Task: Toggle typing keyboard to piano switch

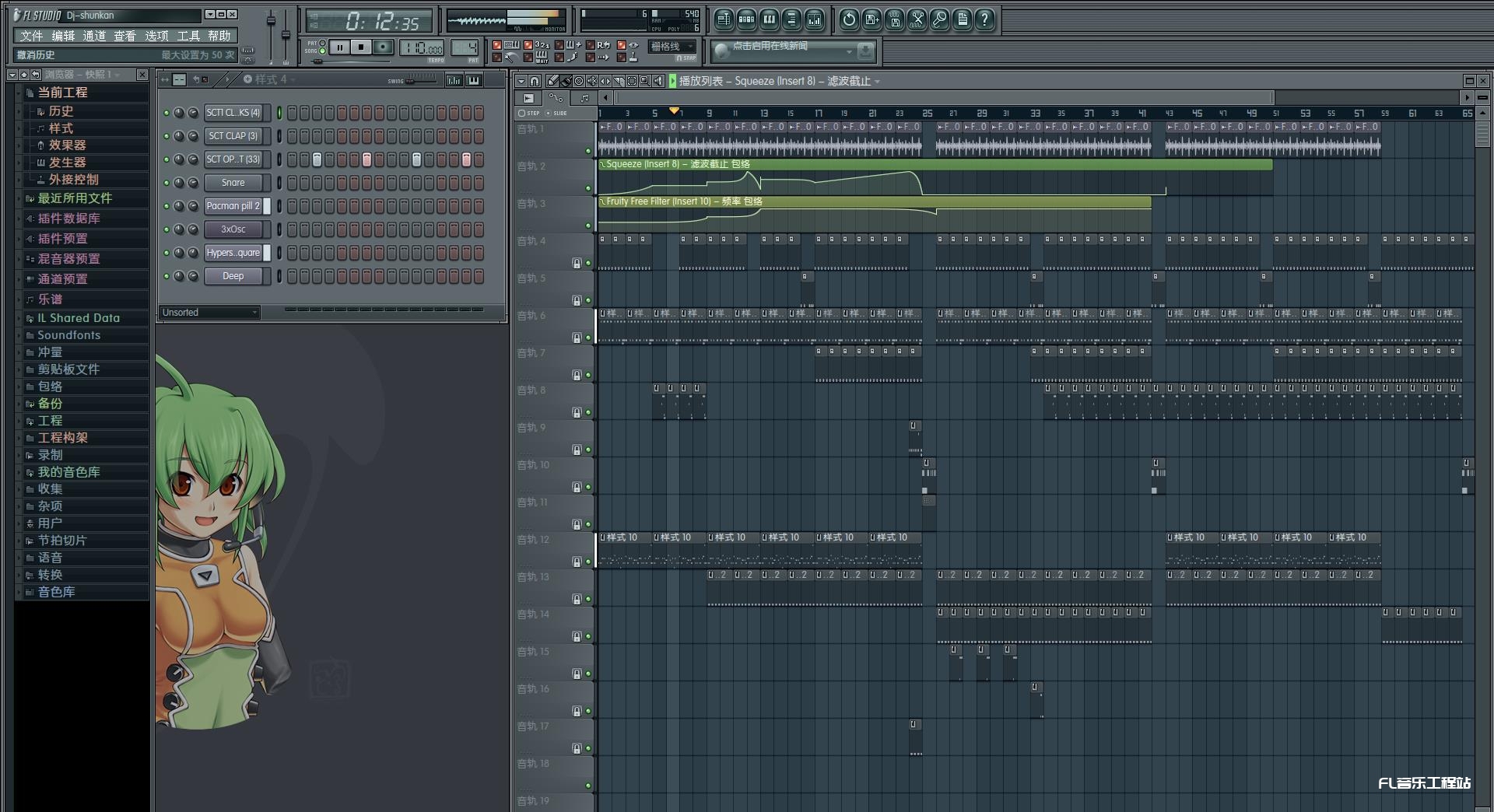Action: pos(497,45)
